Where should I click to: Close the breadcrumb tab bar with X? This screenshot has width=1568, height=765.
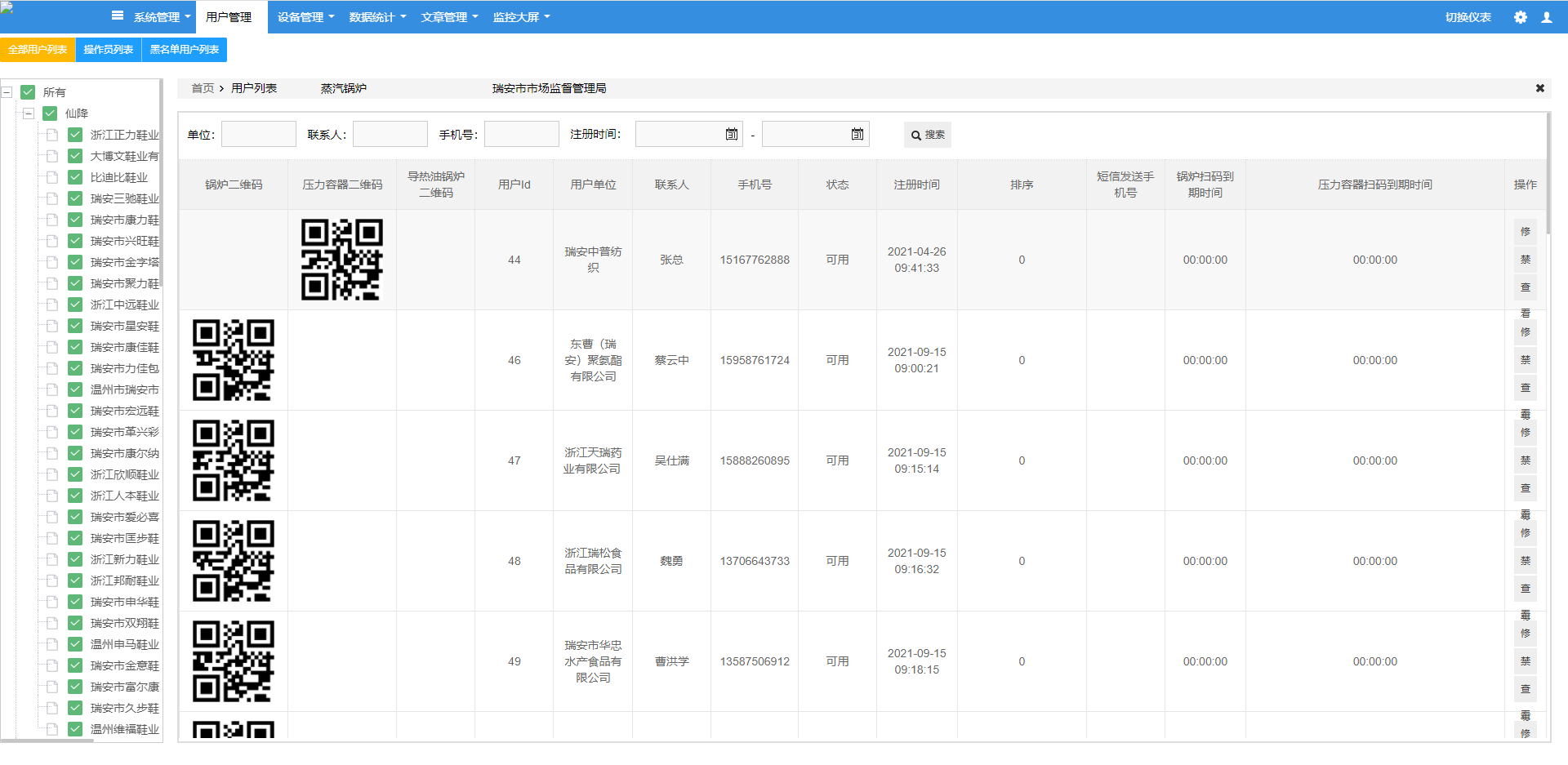[x=1539, y=88]
